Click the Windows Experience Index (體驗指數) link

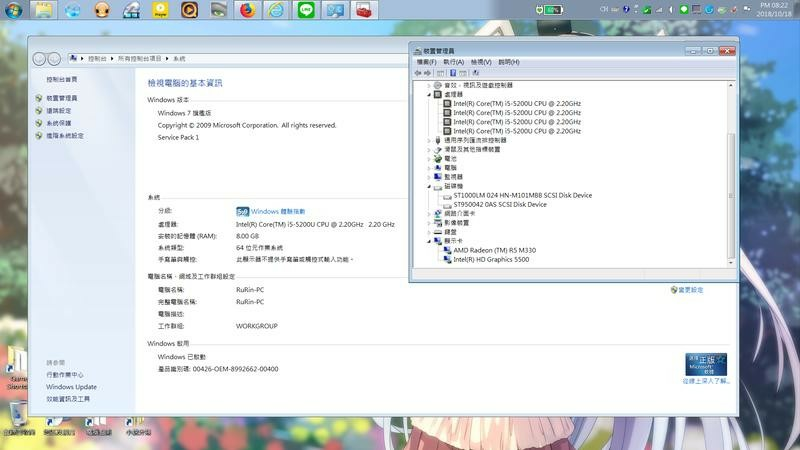(x=278, y=211)
